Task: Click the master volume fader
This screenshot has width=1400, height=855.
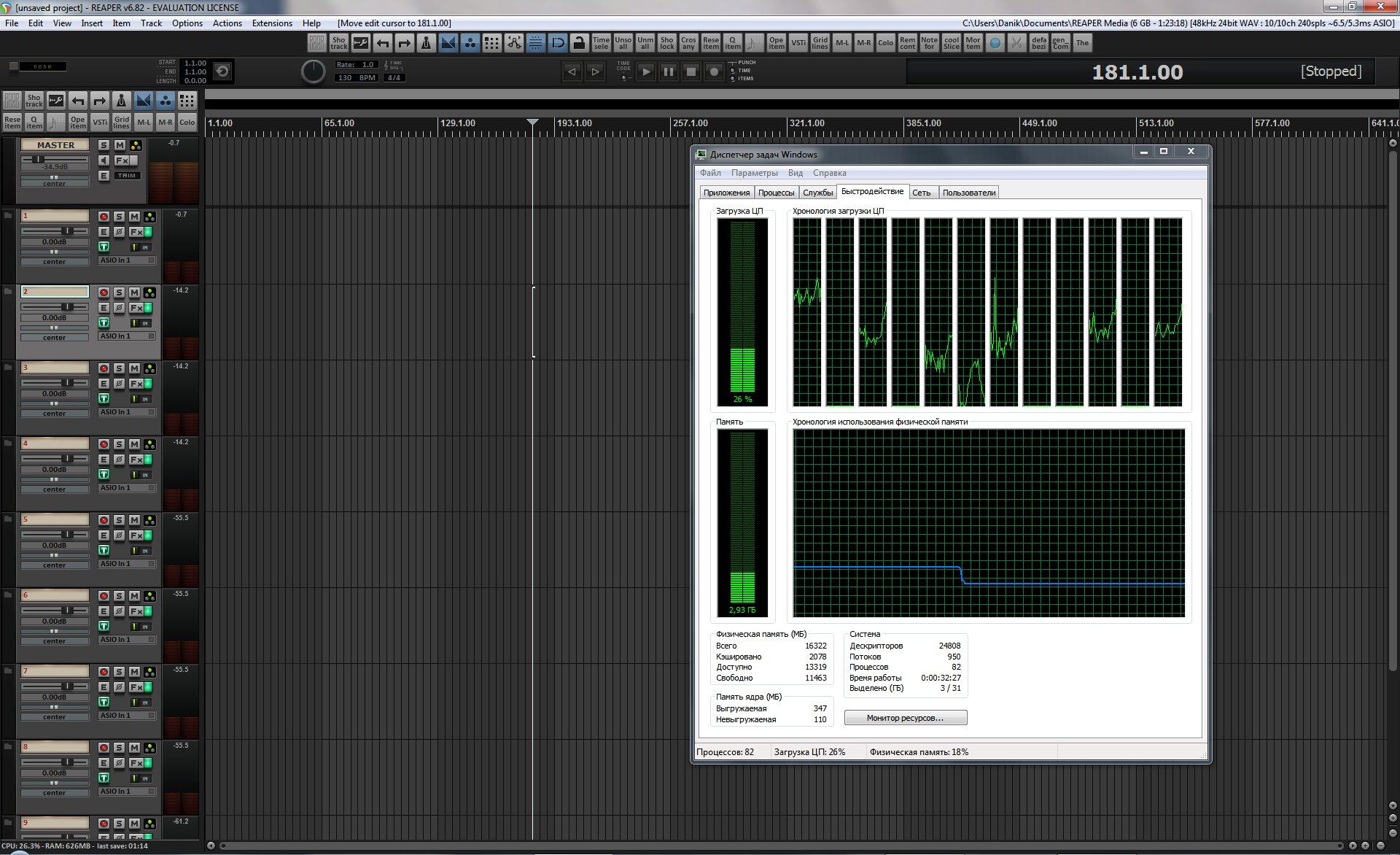Action: 39,159
